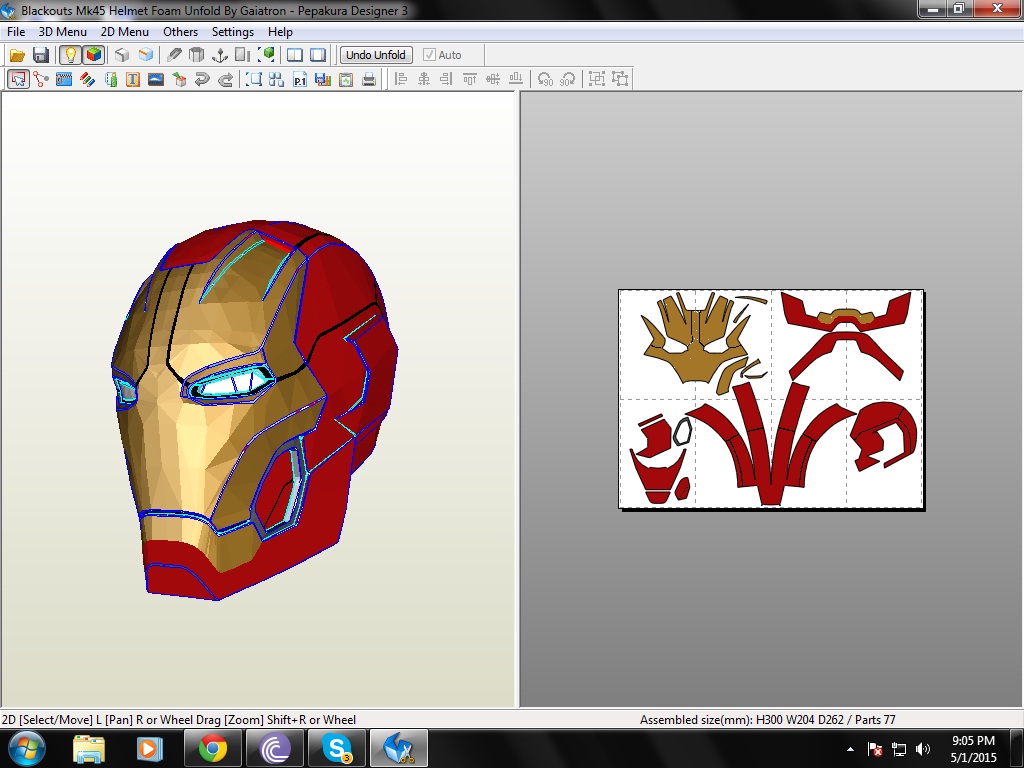Screen dimensions: 1024x768
Task: Switch to the split two-pane layout icon
Action: [x=295, y=56]
